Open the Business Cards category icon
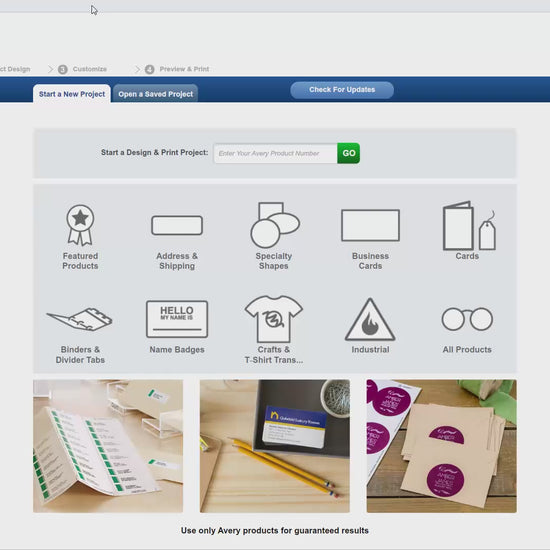Screen dimensions: 550x550 pyautogui.click(x=370, y=225)
